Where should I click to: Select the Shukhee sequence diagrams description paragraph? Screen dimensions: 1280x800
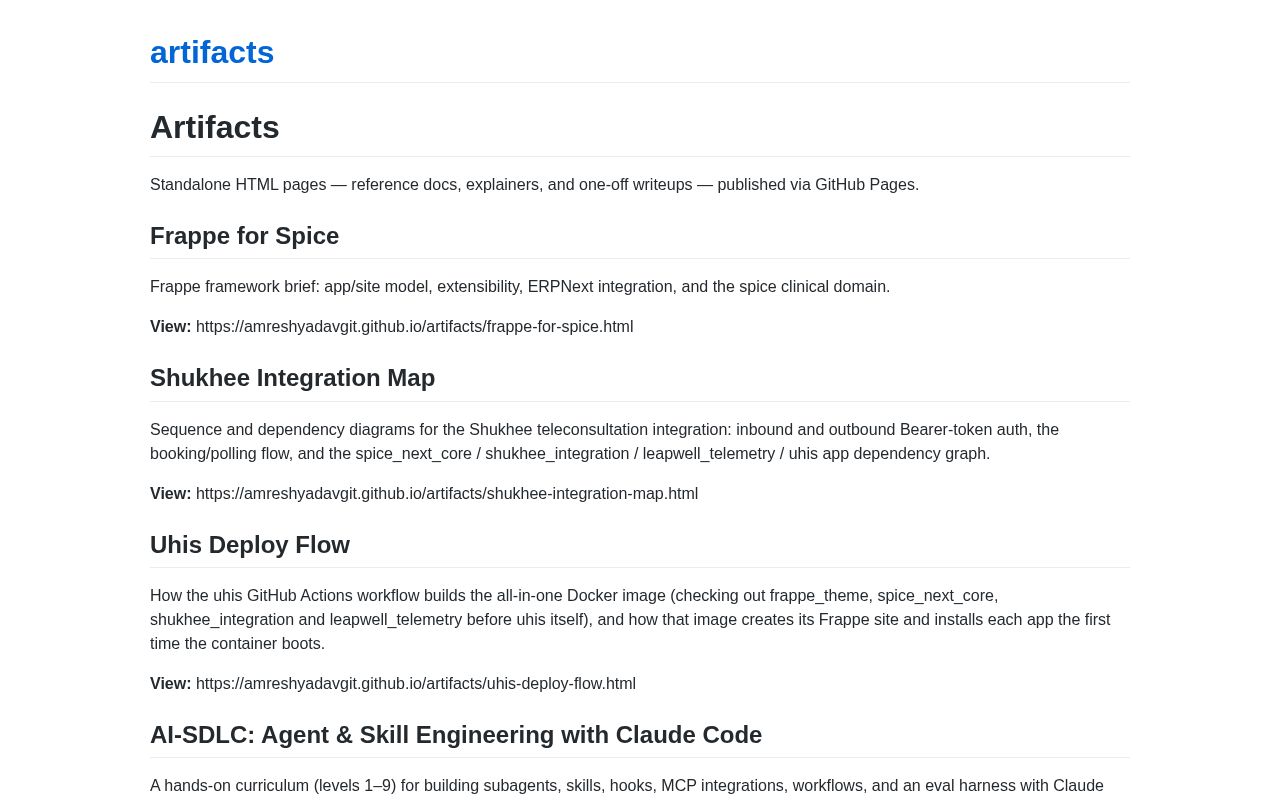click(604, 442)
